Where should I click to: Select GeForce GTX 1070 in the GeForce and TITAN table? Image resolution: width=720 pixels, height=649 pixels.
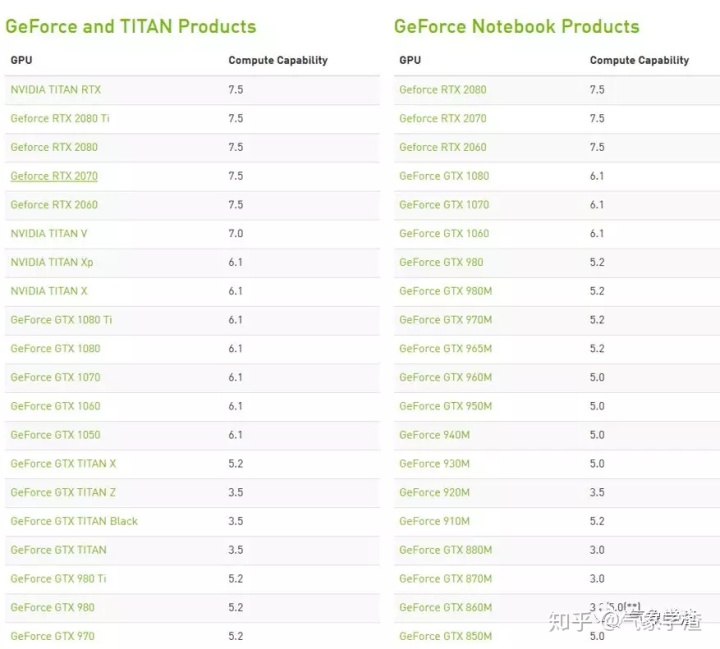click(x=56, y=378)
